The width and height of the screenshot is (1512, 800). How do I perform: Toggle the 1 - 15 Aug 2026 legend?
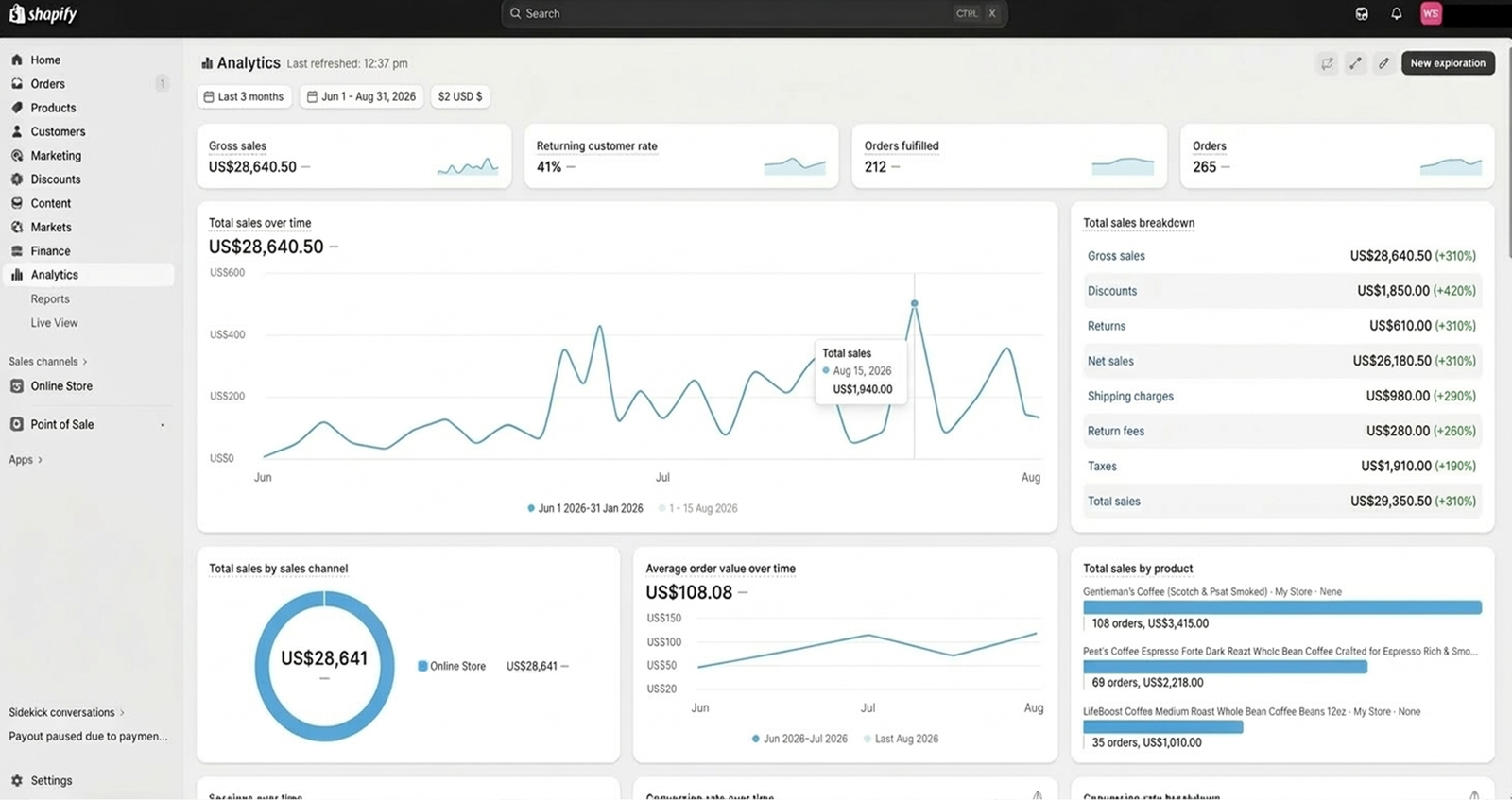pos(699,508)
